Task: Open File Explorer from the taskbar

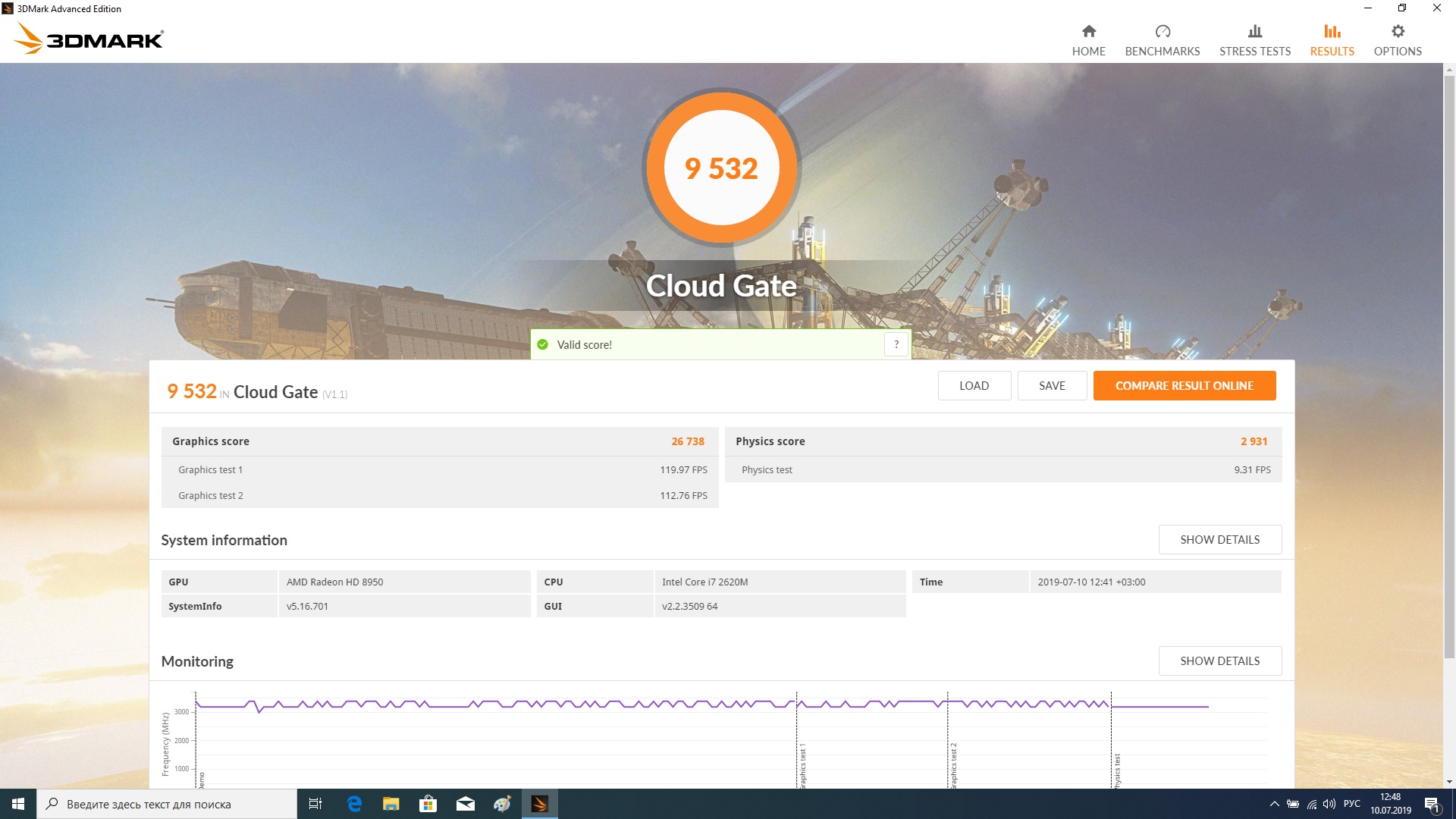Action: [x=391, y=804]
